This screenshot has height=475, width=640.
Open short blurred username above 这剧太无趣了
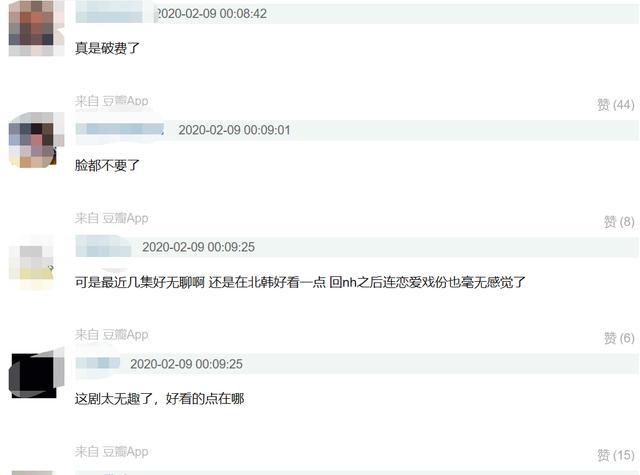(x=98, y=363)
